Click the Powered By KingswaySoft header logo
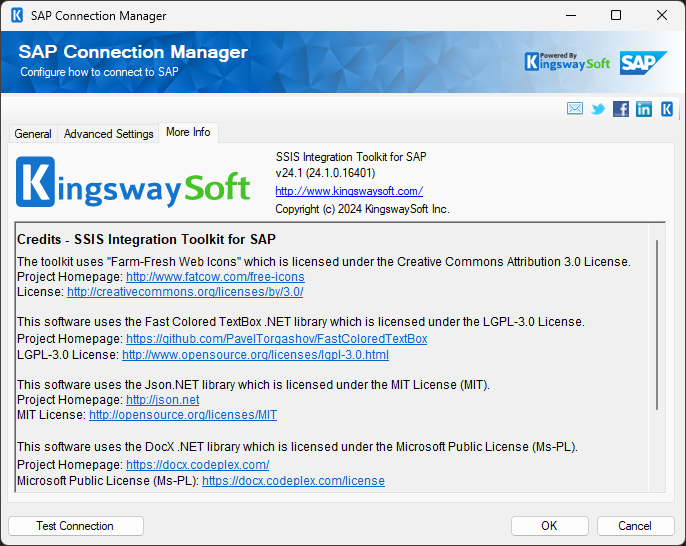The height and width of the screenshot is (546, 686). pos(567,62)
